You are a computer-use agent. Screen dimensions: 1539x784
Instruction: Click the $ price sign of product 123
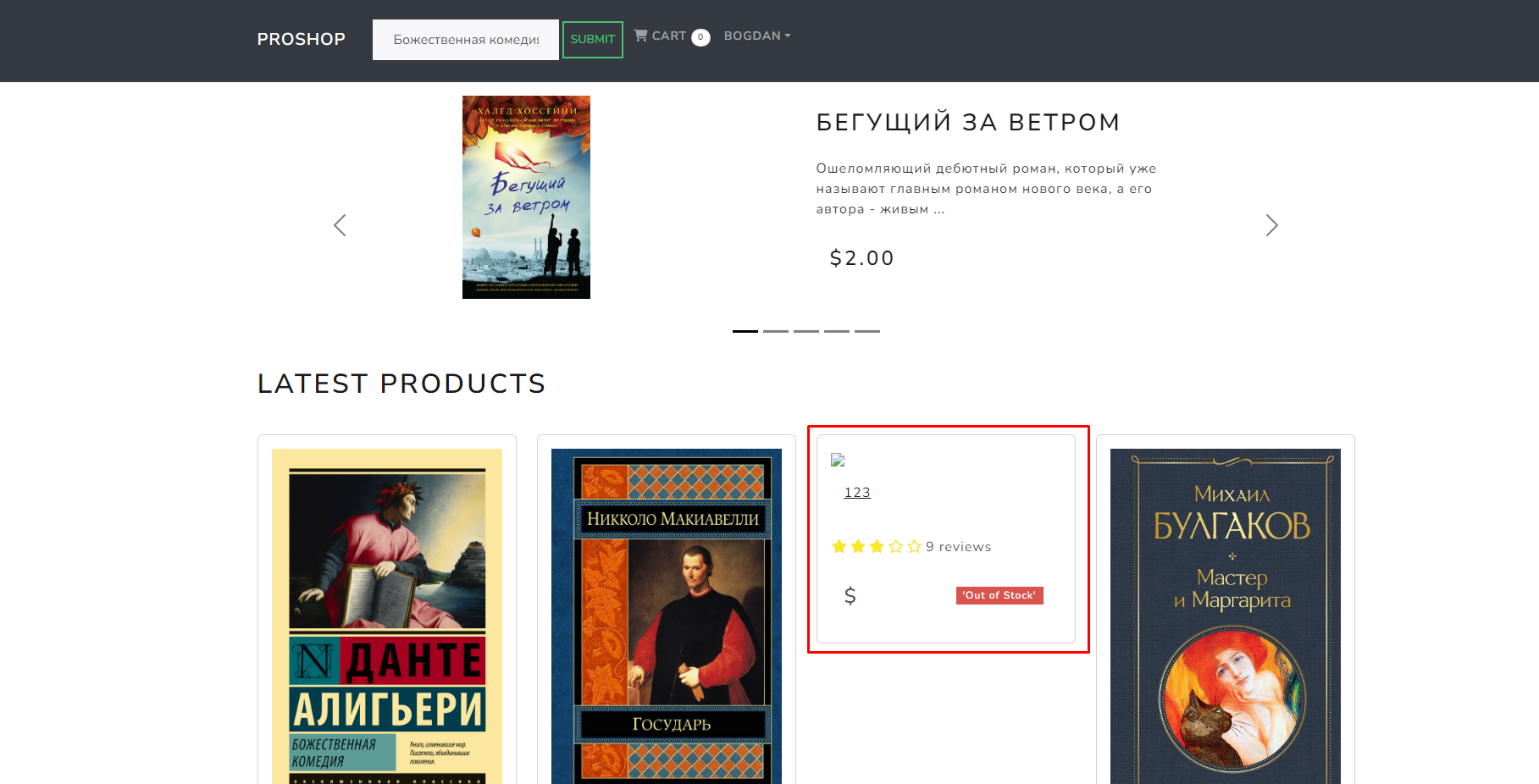point(850,596)
